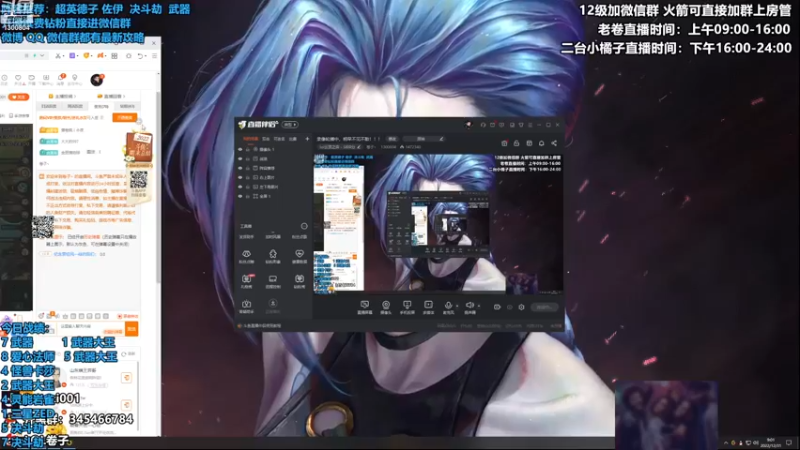Screen dimensions: 800x450
Task: Click the speaker volume icon in streaming toolbar
Action: pos(469,305)
